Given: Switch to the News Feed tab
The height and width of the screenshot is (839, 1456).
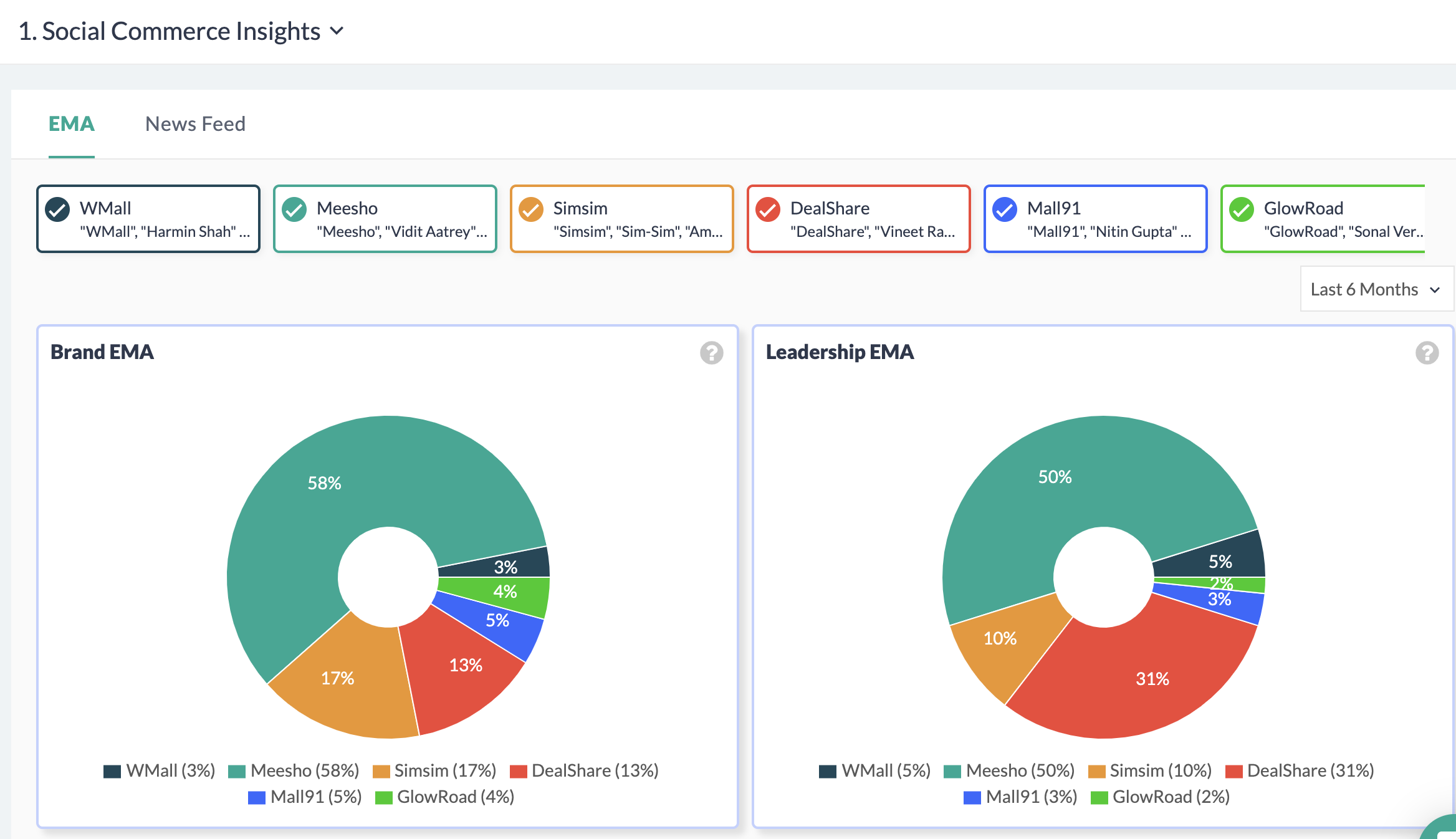Looking at the screenshot, I should click(x=195, y=124).
